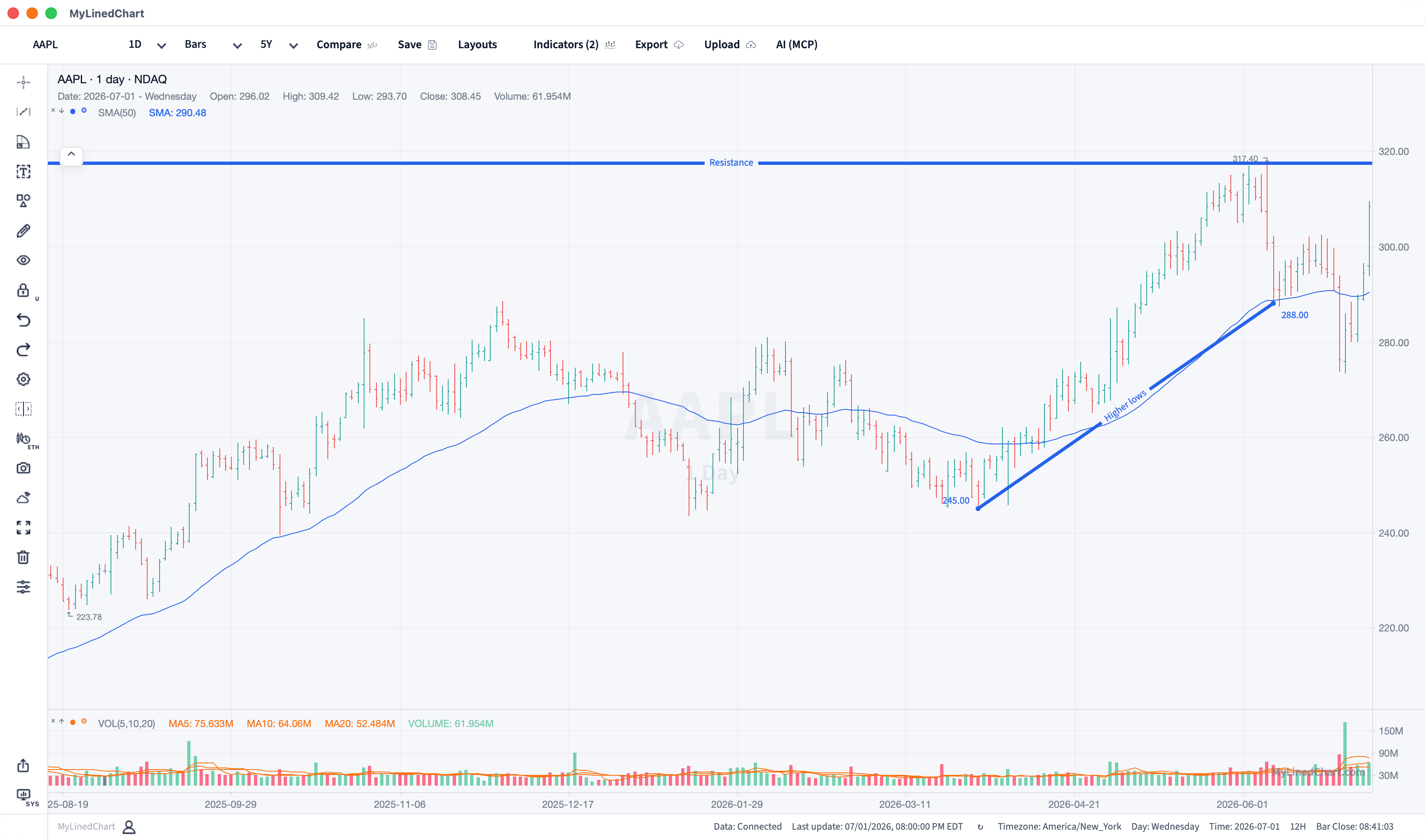This screenshot has width=1425, height=840.
Task: Pick the pencil freehand tool
Action: point(23,230)
